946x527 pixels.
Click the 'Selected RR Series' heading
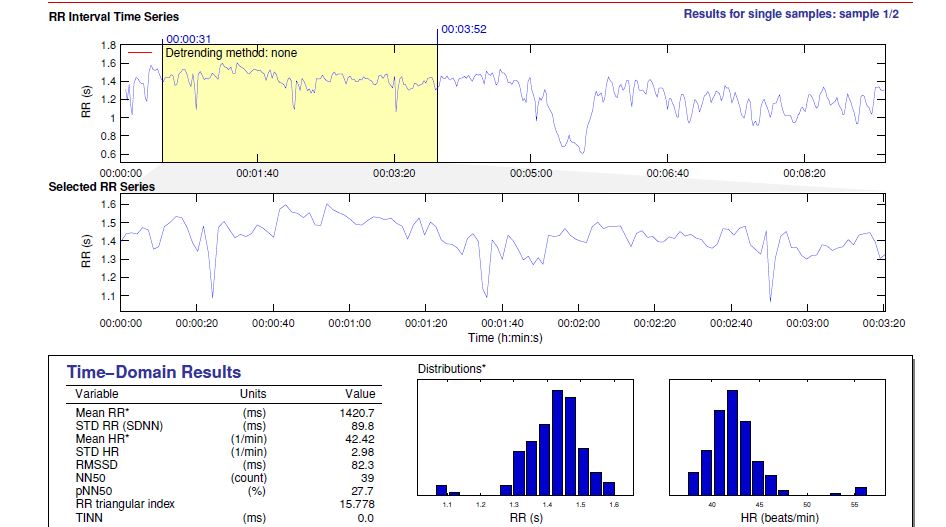(x=101, y=187)
